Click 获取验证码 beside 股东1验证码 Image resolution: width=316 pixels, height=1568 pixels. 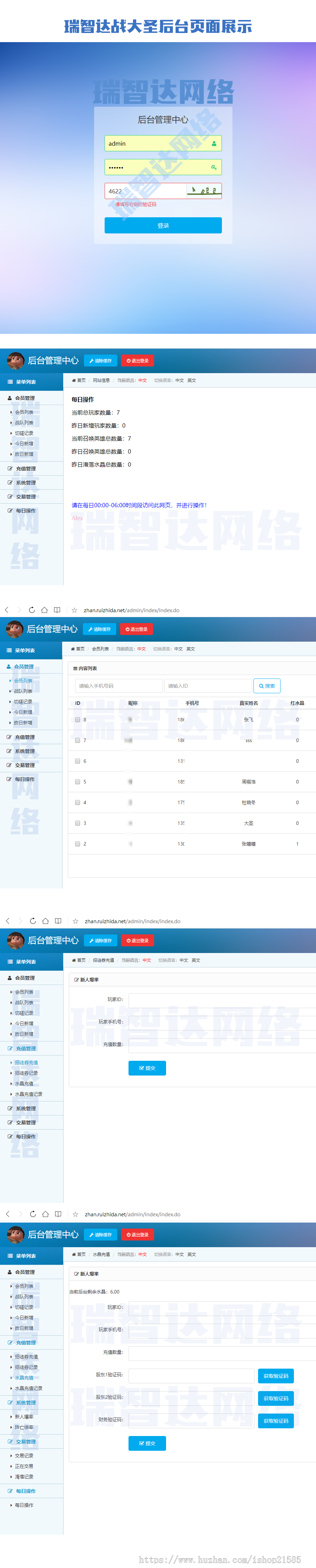(276, 1376)
